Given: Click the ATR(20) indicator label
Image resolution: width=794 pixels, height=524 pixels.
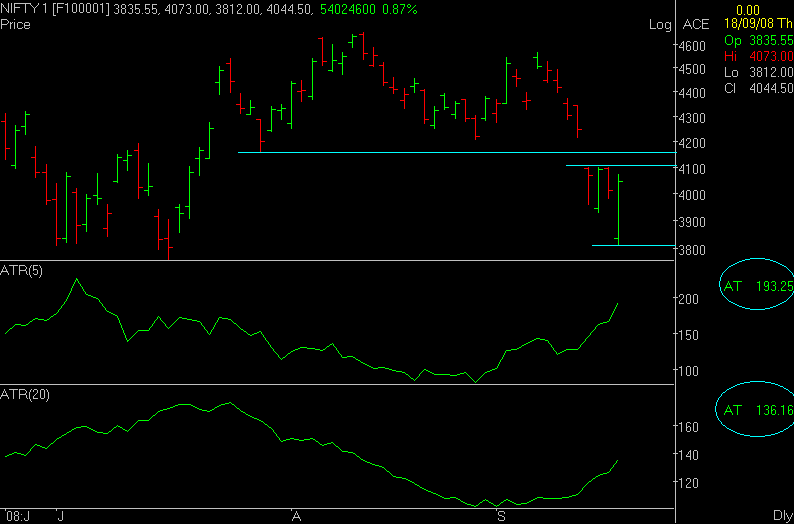Looking at the screenshot, I should 25,394.
